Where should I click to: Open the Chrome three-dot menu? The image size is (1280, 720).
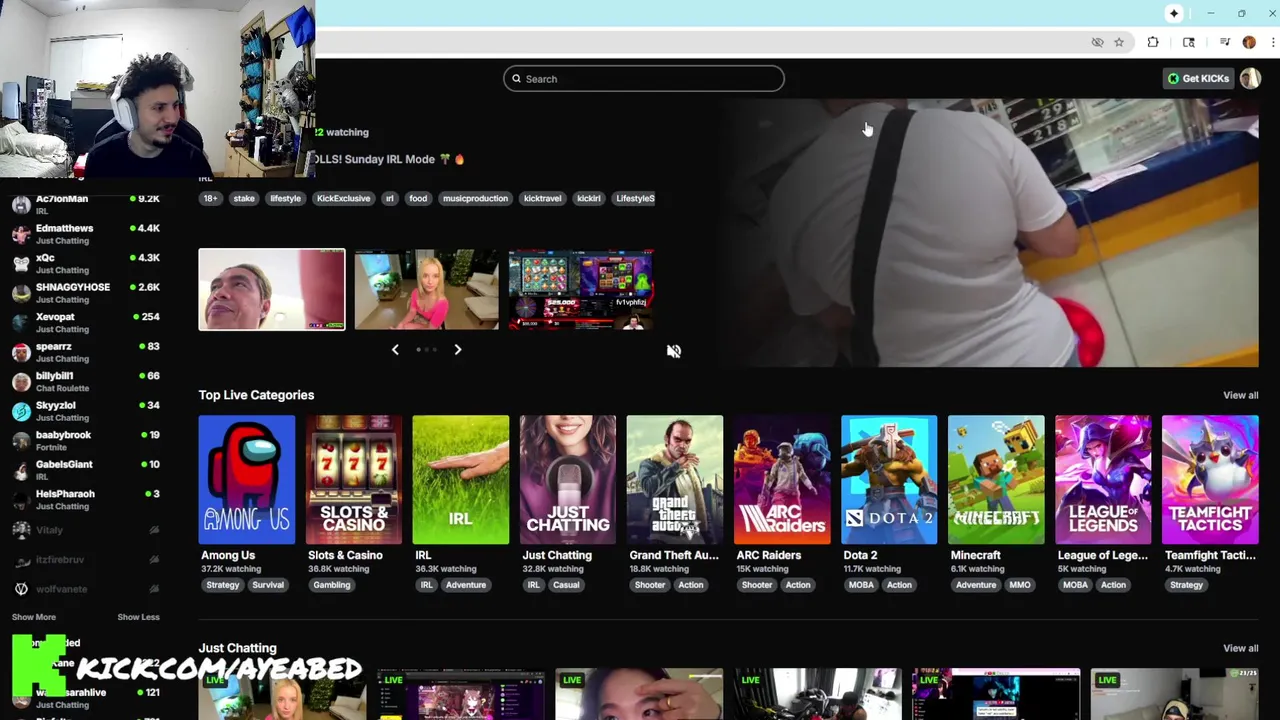1273,42
